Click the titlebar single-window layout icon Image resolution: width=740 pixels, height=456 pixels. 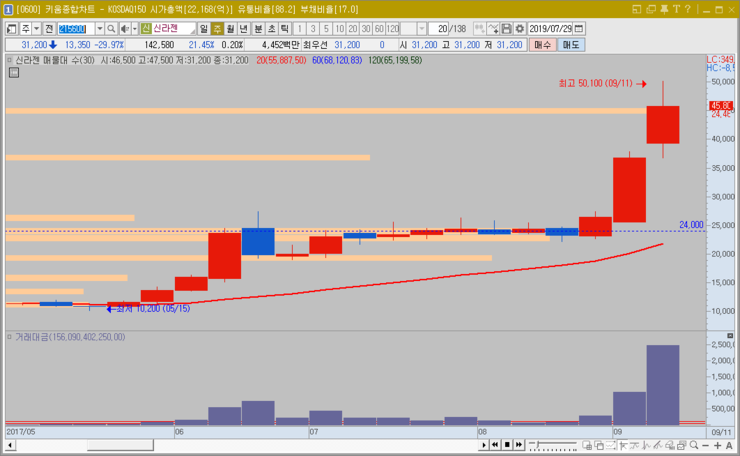coord(637,9)
